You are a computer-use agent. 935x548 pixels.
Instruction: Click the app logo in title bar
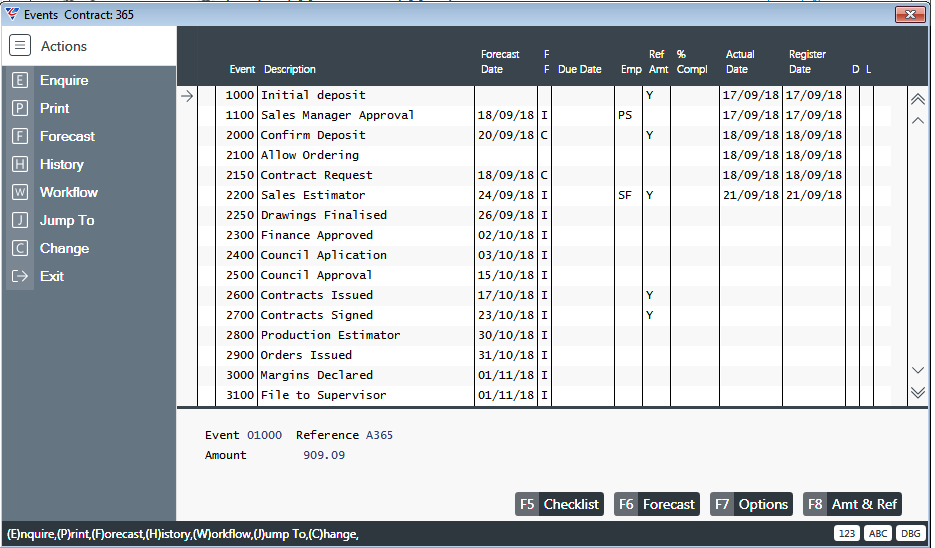pyautogui.click(x=12, y=14)
